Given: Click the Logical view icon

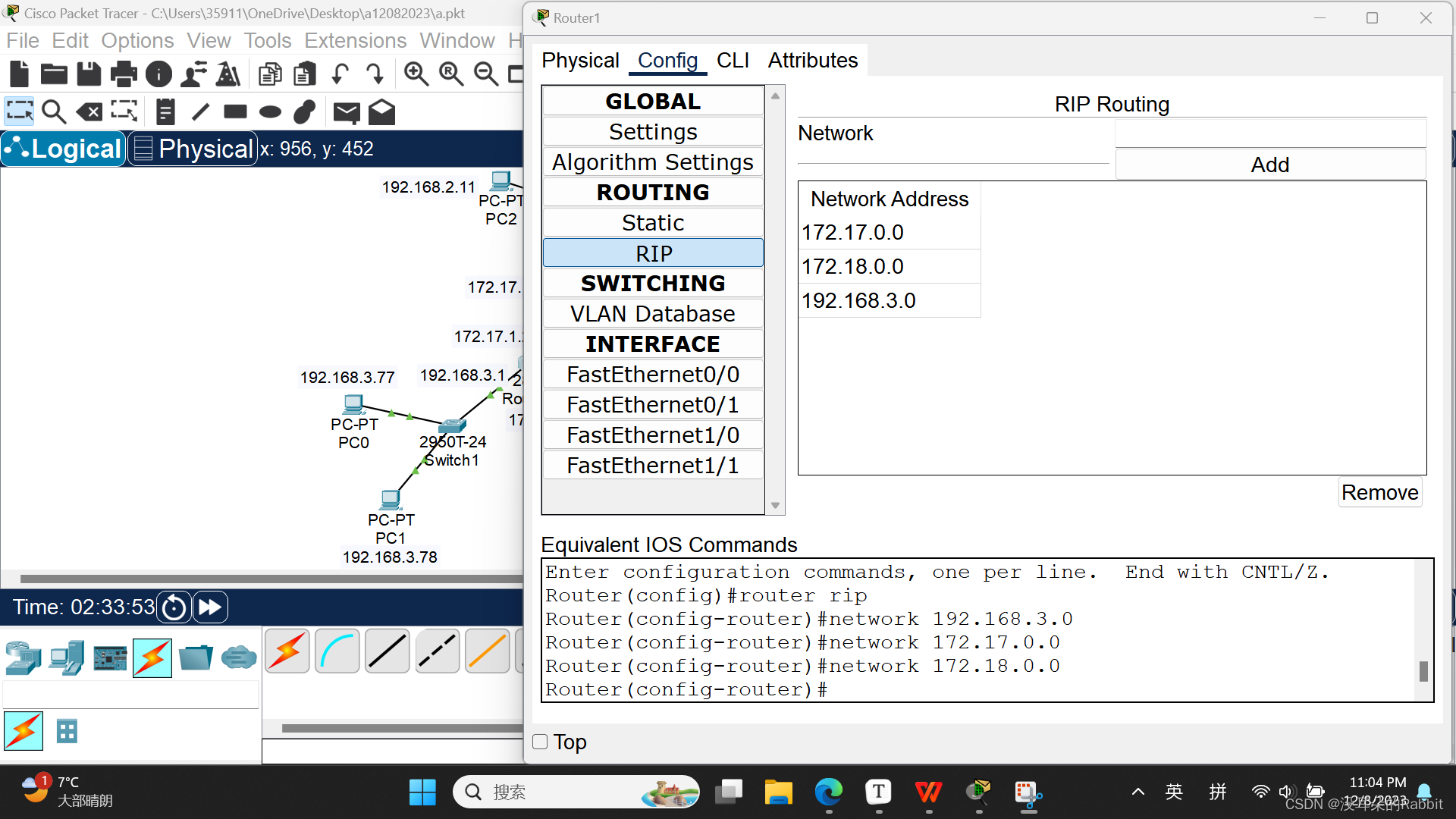Looking at the screenshot, I should click(64, 148).
